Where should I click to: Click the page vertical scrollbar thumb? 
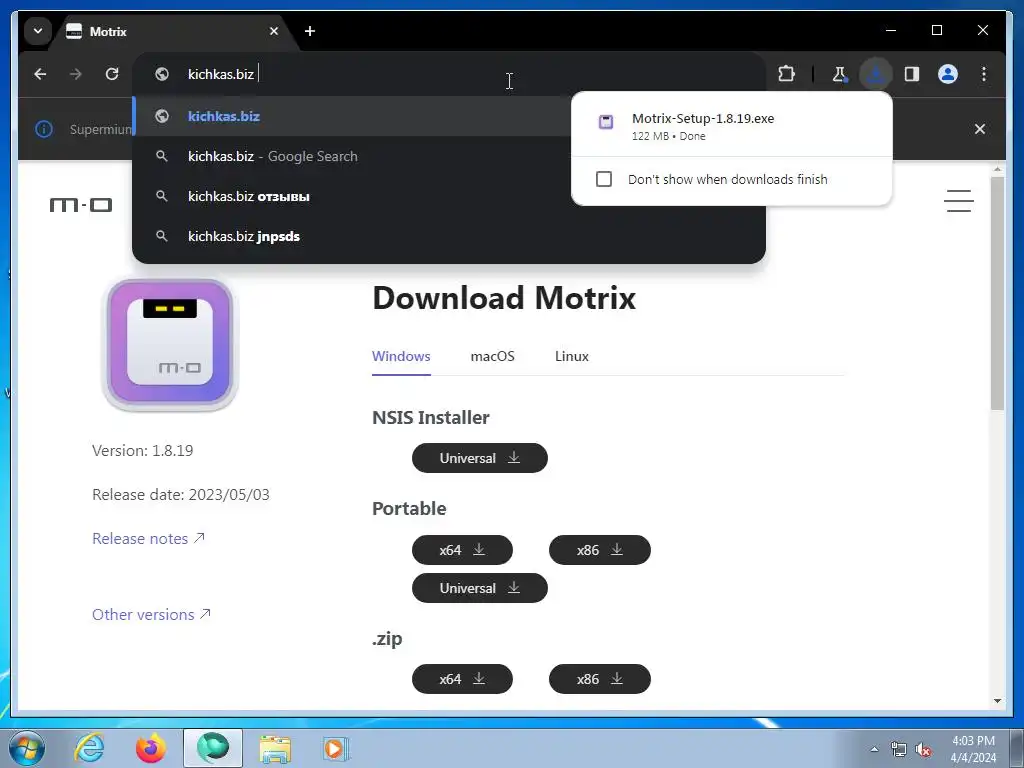[997, 294]
